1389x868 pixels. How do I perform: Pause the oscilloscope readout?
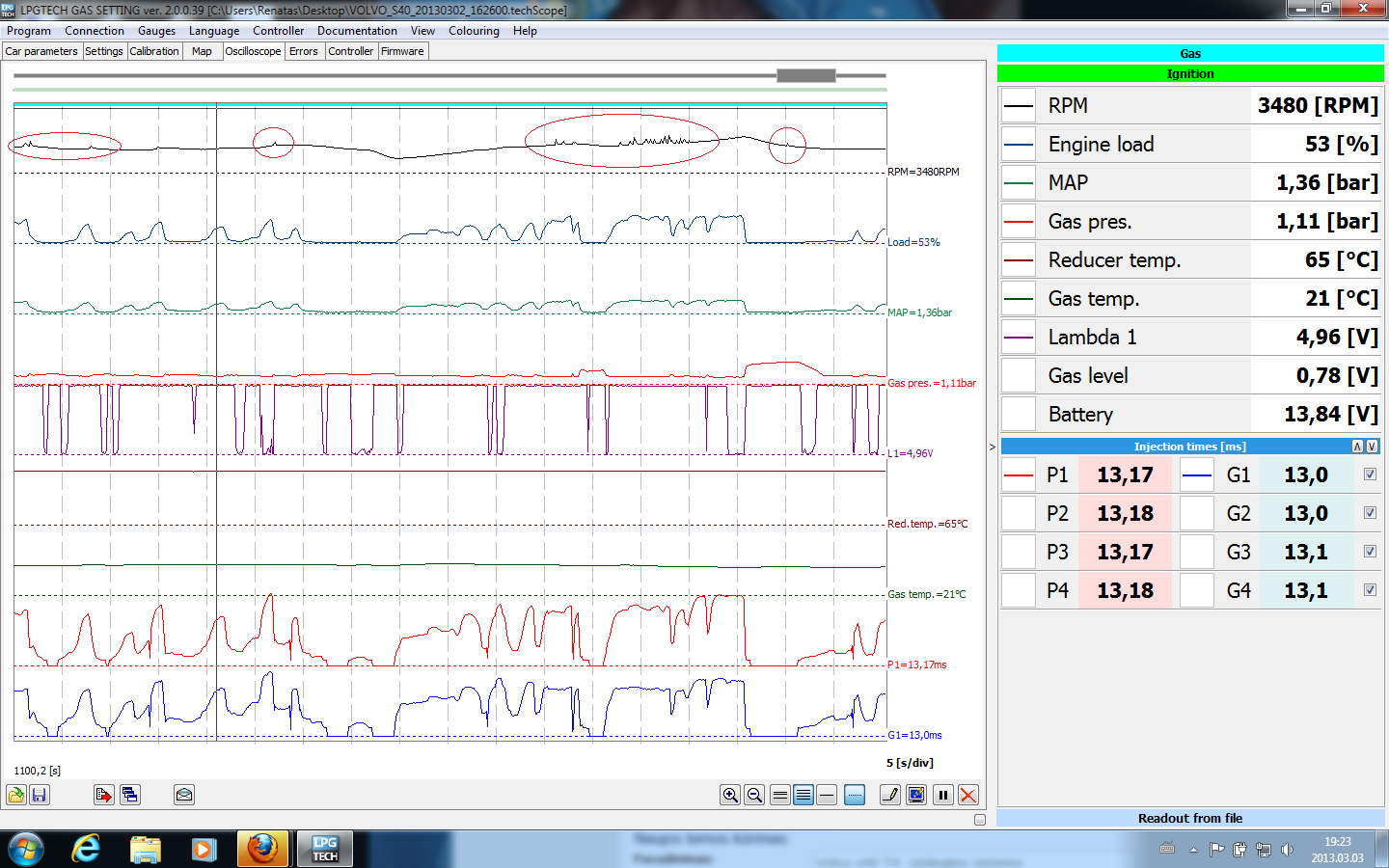[x=943, y=795]
